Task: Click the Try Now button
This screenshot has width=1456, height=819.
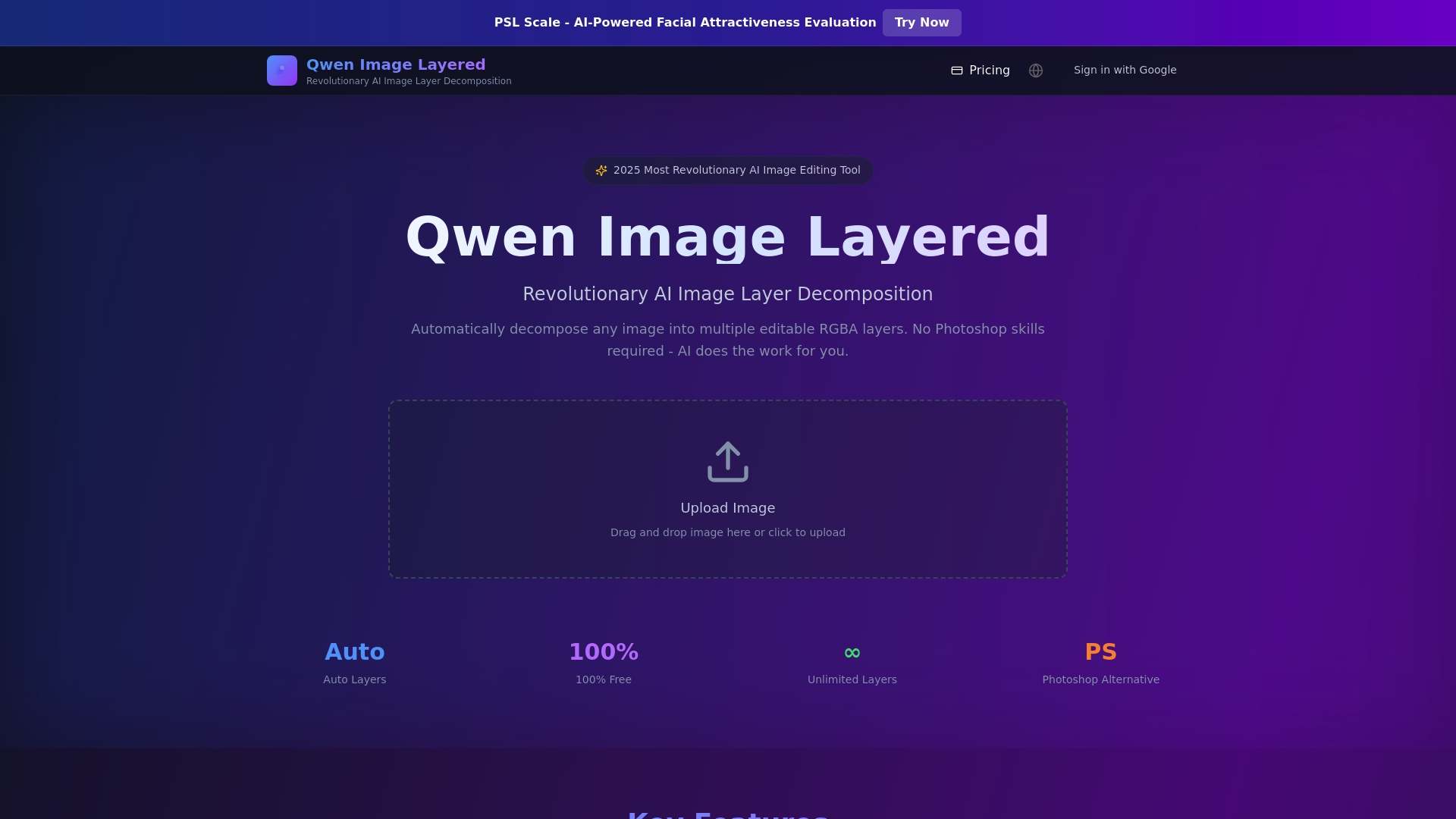Action: click(921, 23)
